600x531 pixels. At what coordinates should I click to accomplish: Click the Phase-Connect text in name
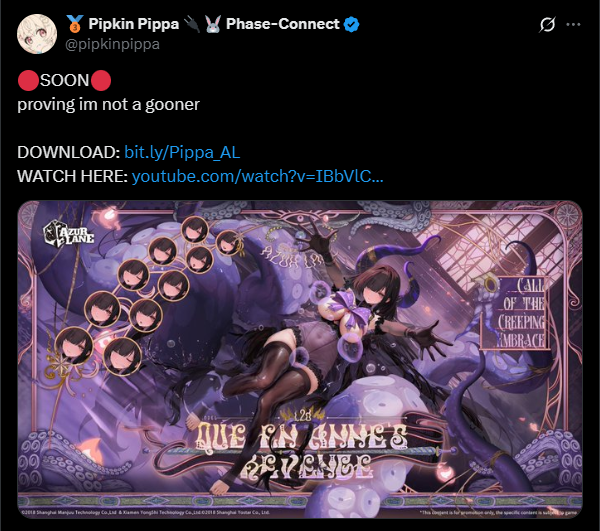[x=282, y=24]
